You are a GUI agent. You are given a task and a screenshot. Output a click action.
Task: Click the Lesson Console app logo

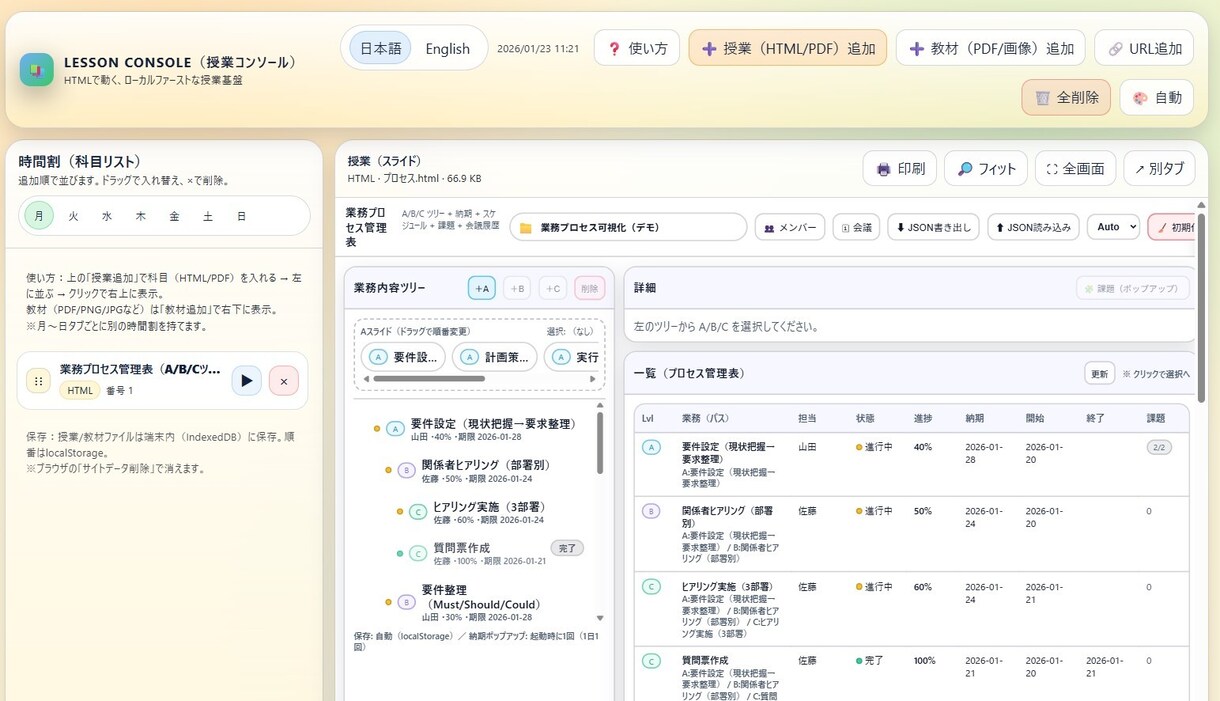(36, 70)
